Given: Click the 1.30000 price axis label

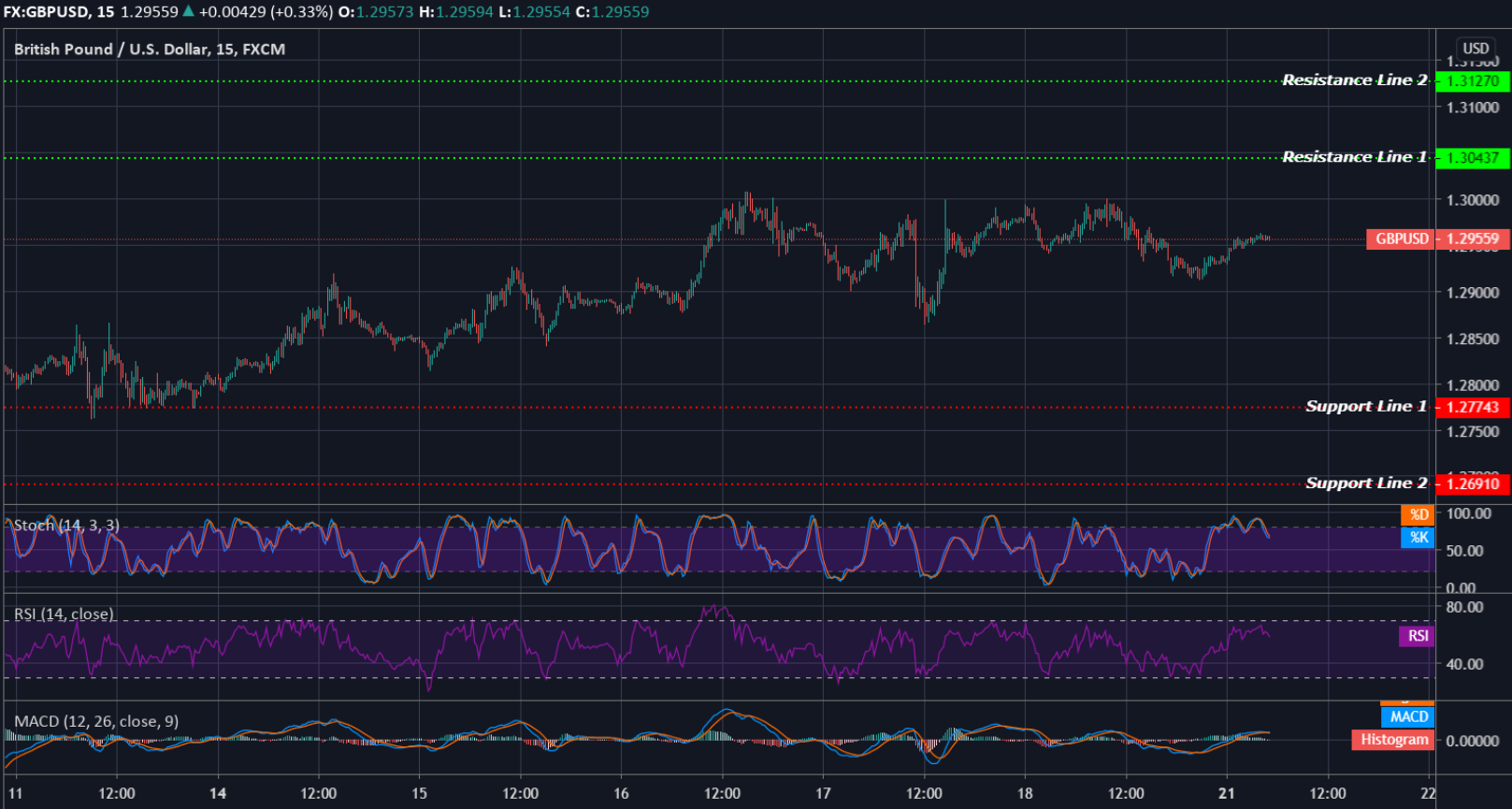Looking at the screenshot, I should coord(1473,200).
